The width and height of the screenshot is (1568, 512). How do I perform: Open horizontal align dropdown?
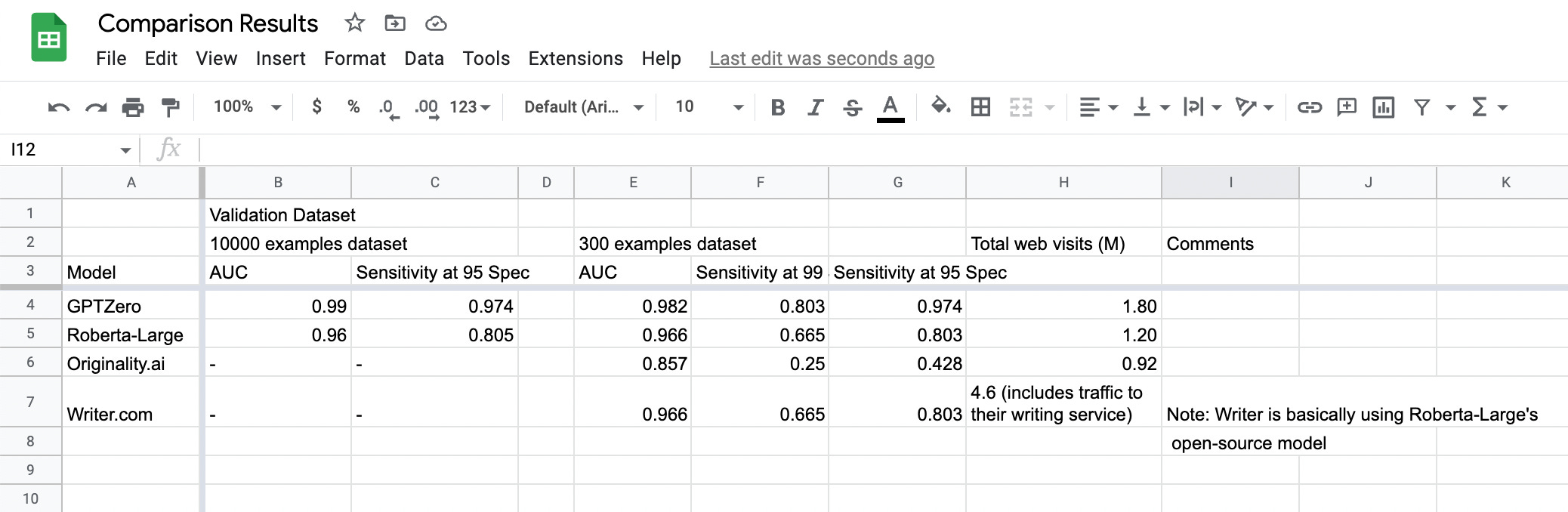pos(1098,107)
